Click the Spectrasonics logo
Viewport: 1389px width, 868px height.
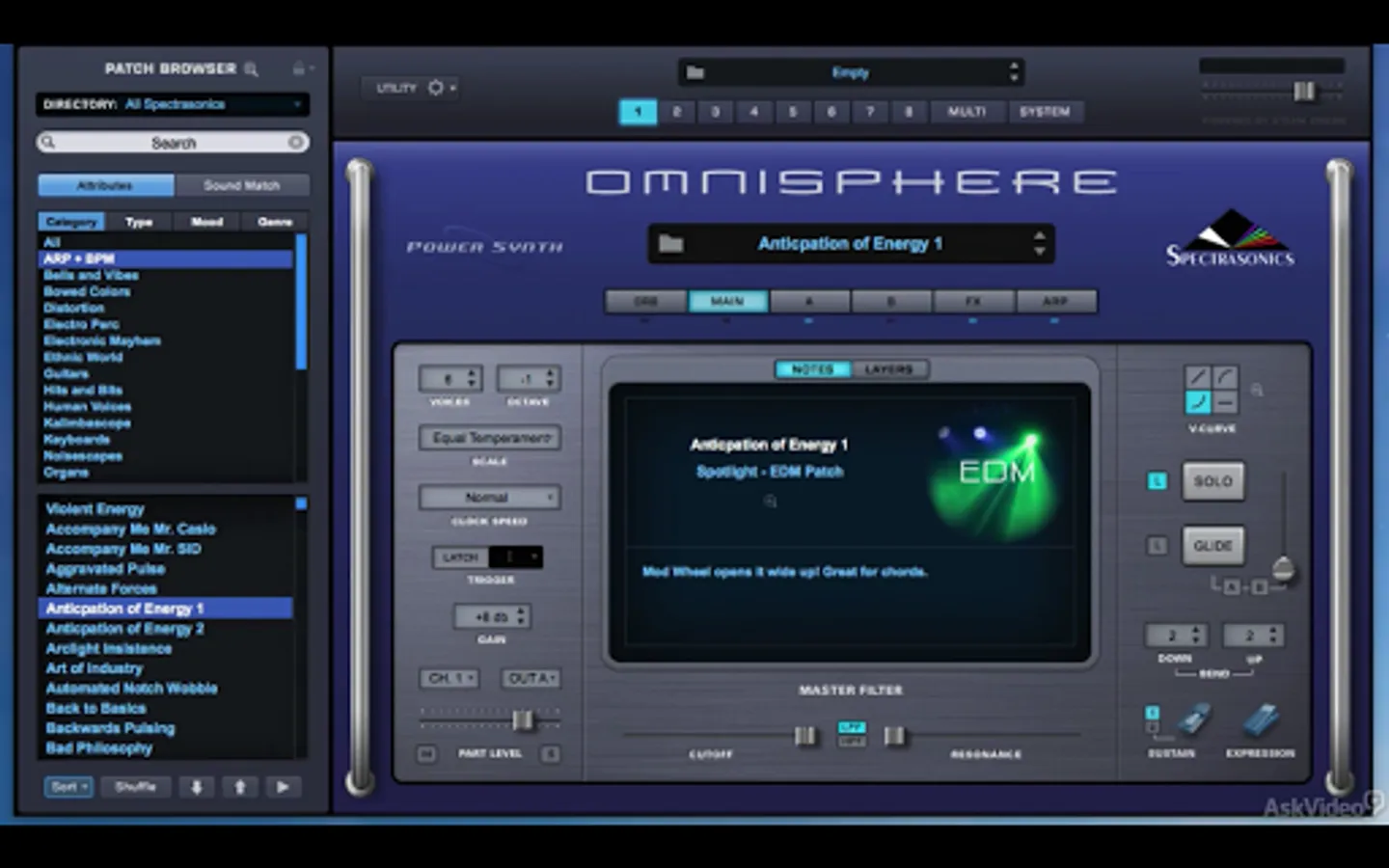pos(1230,237)
